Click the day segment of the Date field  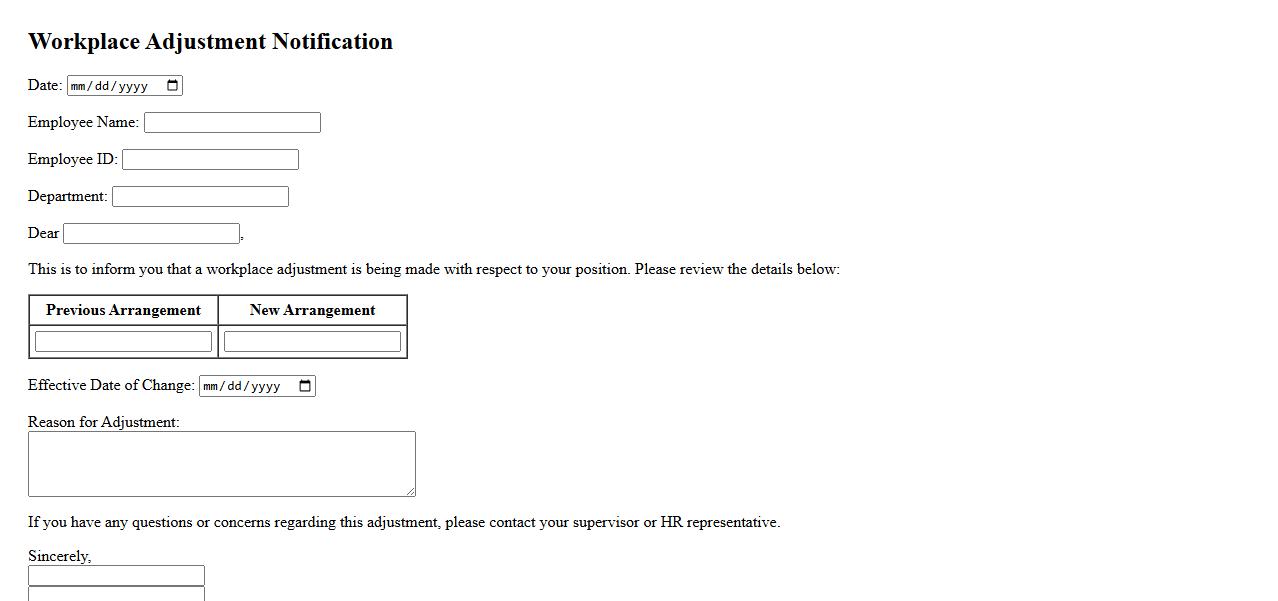click(102, 86)
